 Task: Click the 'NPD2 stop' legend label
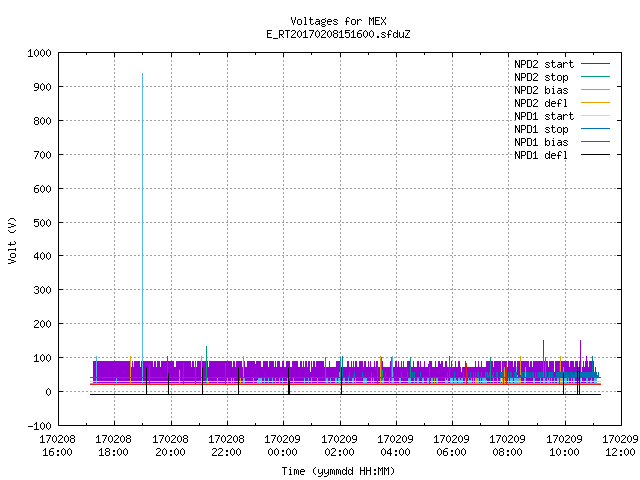coord(541,77)
